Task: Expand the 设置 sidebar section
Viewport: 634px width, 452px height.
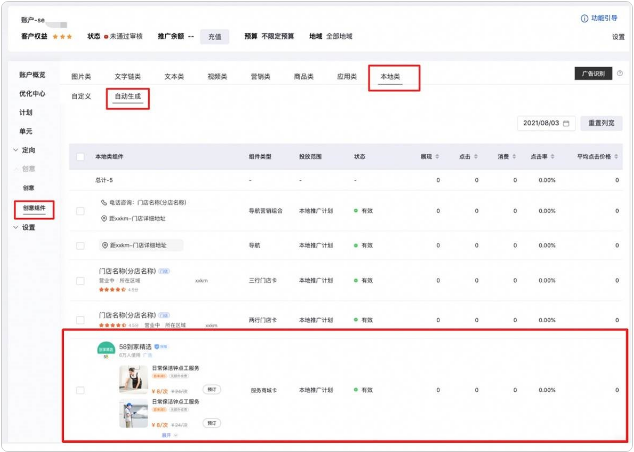Action: tap(14, 227)
